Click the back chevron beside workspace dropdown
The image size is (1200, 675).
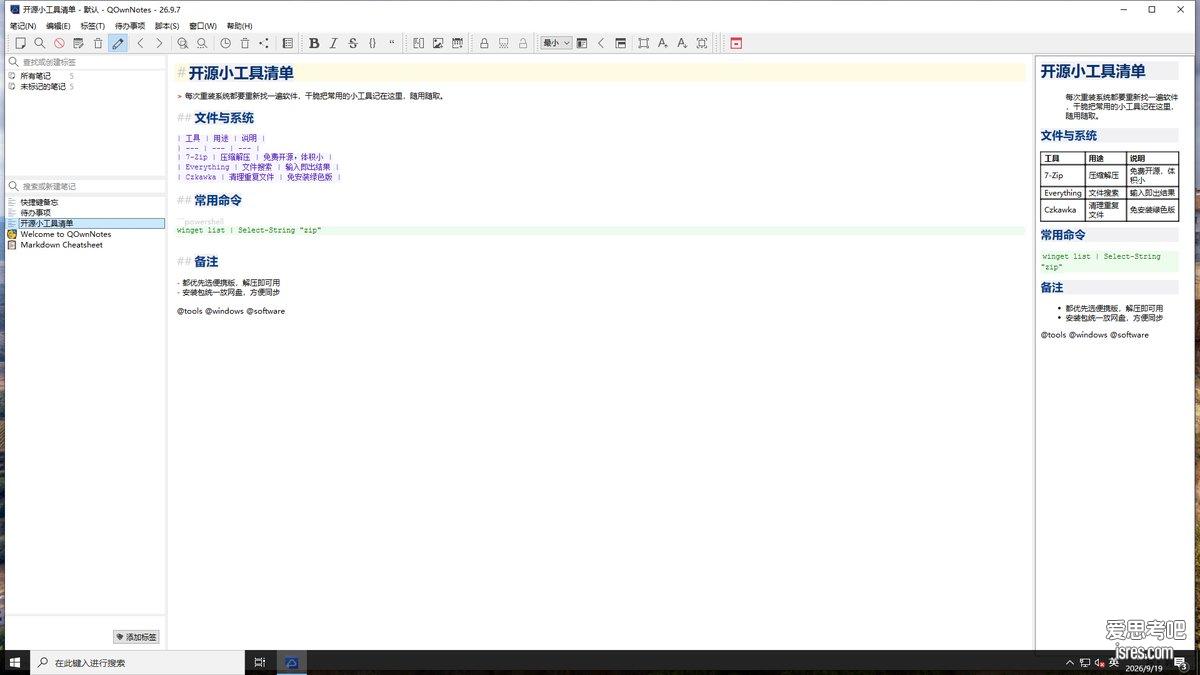(601, 43)
